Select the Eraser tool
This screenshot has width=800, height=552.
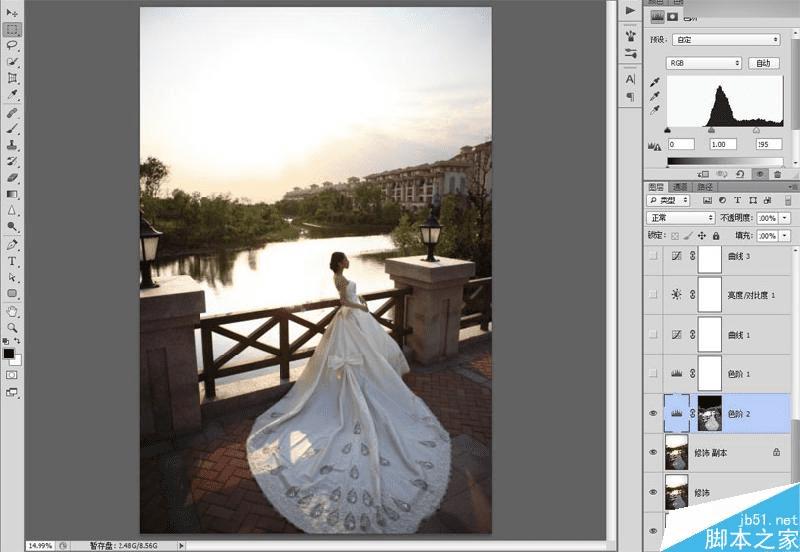[x=12, y=178]
